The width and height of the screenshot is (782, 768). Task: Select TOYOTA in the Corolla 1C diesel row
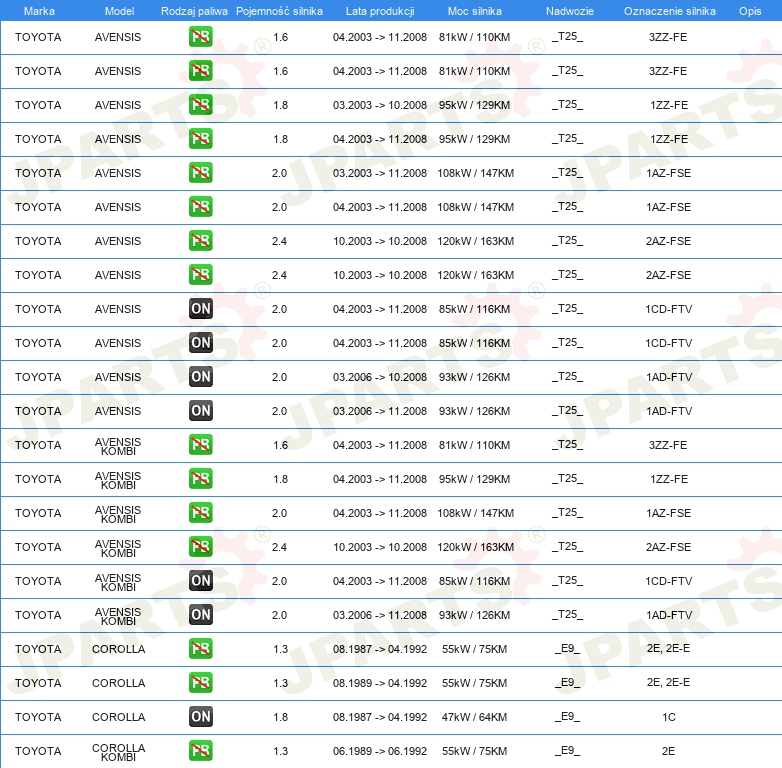point(38,717)
